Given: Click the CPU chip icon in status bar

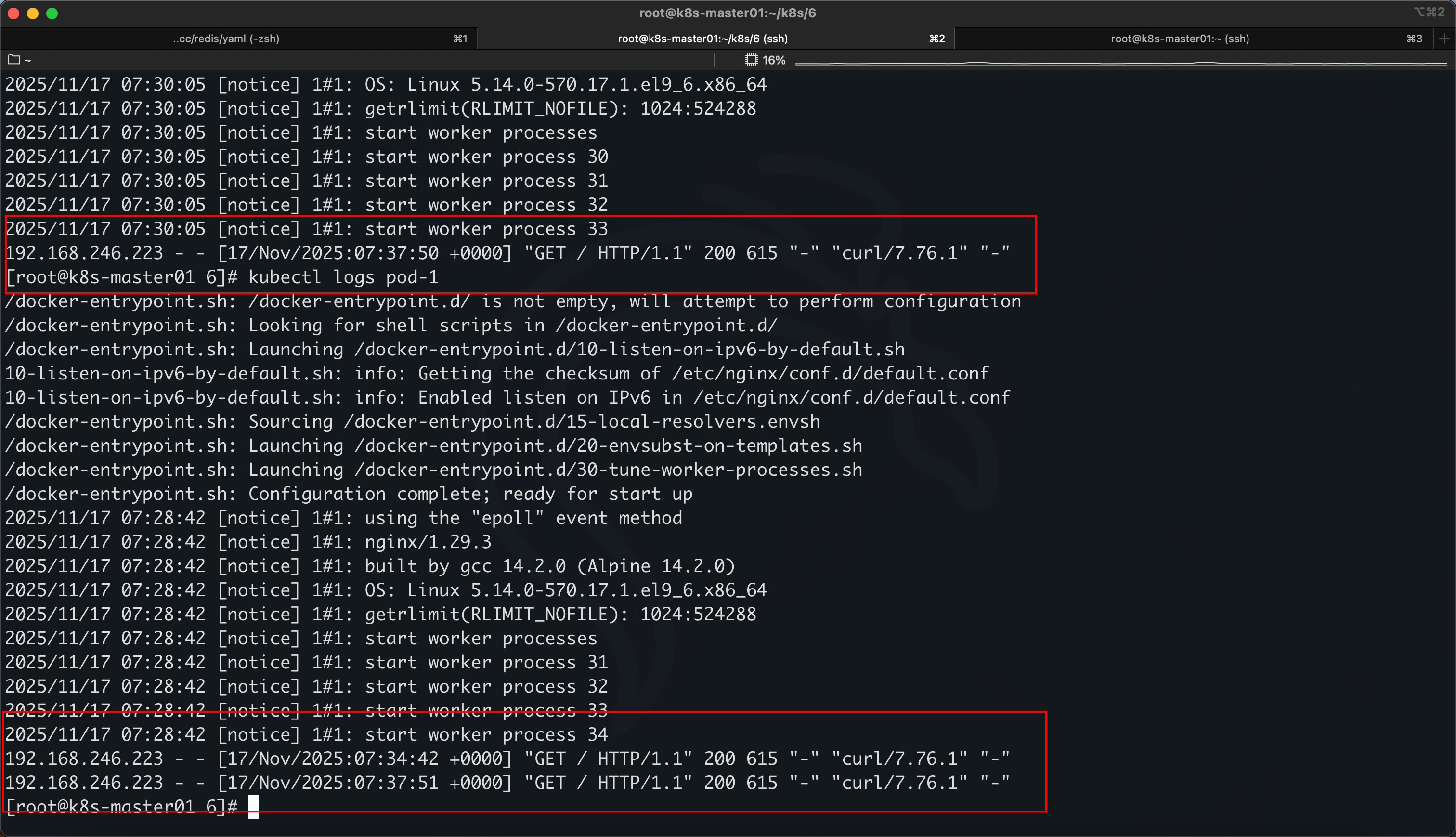Looking at the screenshot, I should pyautogui.click(x=751, y=60).
